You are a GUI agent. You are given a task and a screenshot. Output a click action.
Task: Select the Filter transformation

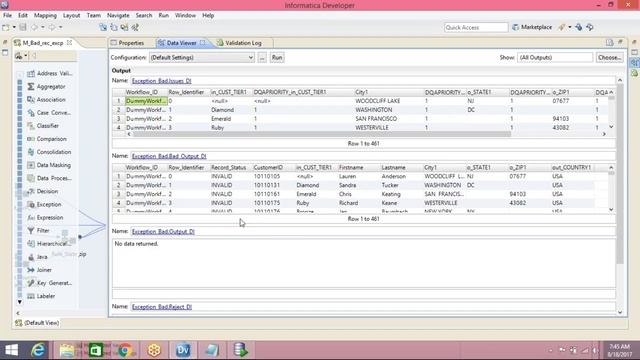click(38, 231)
